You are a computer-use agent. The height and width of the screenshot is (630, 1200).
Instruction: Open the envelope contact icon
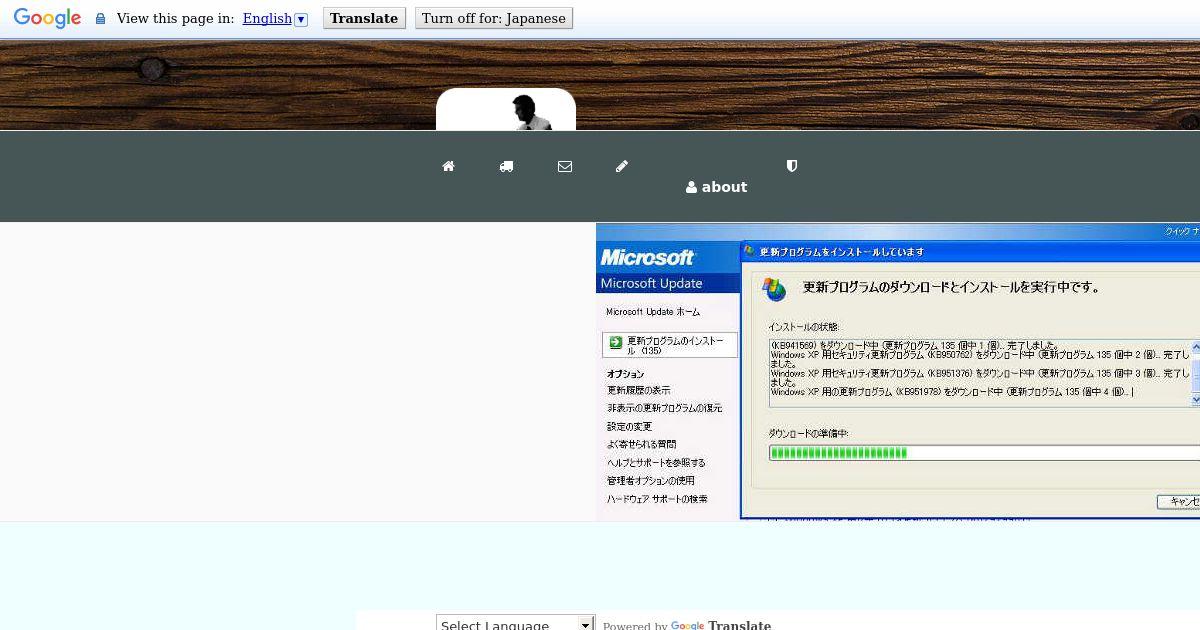tap(565, 167)
